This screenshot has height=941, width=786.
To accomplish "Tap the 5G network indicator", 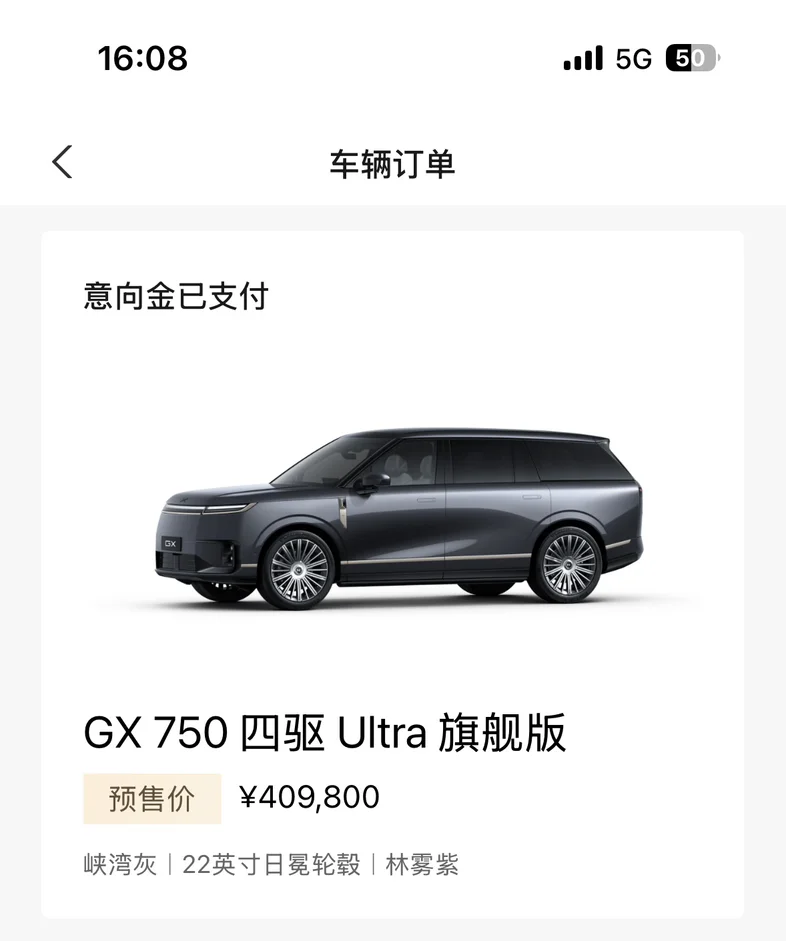I will (634, 59).
